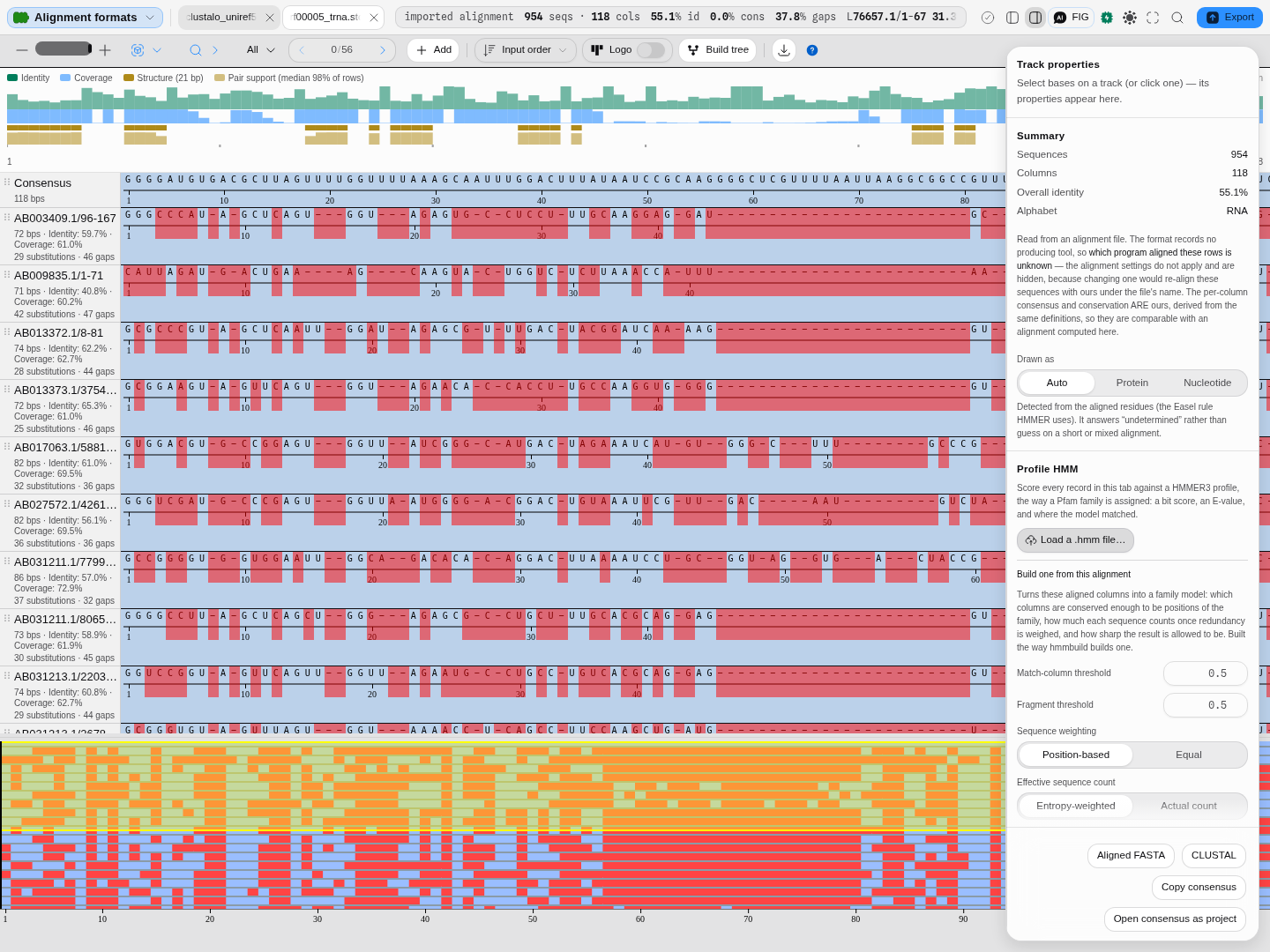Click the zoom out minus icon
1270x952 pixels.
22,50
